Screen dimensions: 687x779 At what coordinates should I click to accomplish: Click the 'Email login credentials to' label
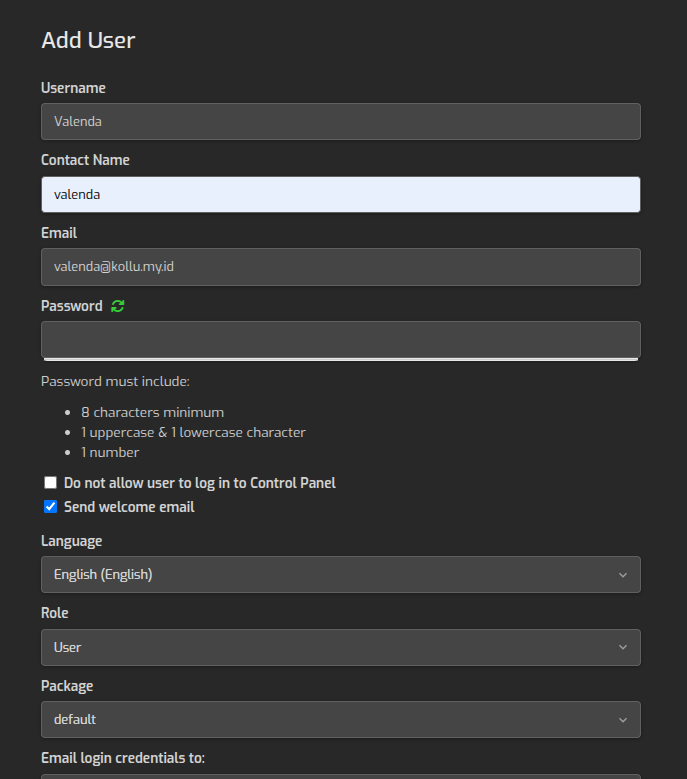[123, 758]
